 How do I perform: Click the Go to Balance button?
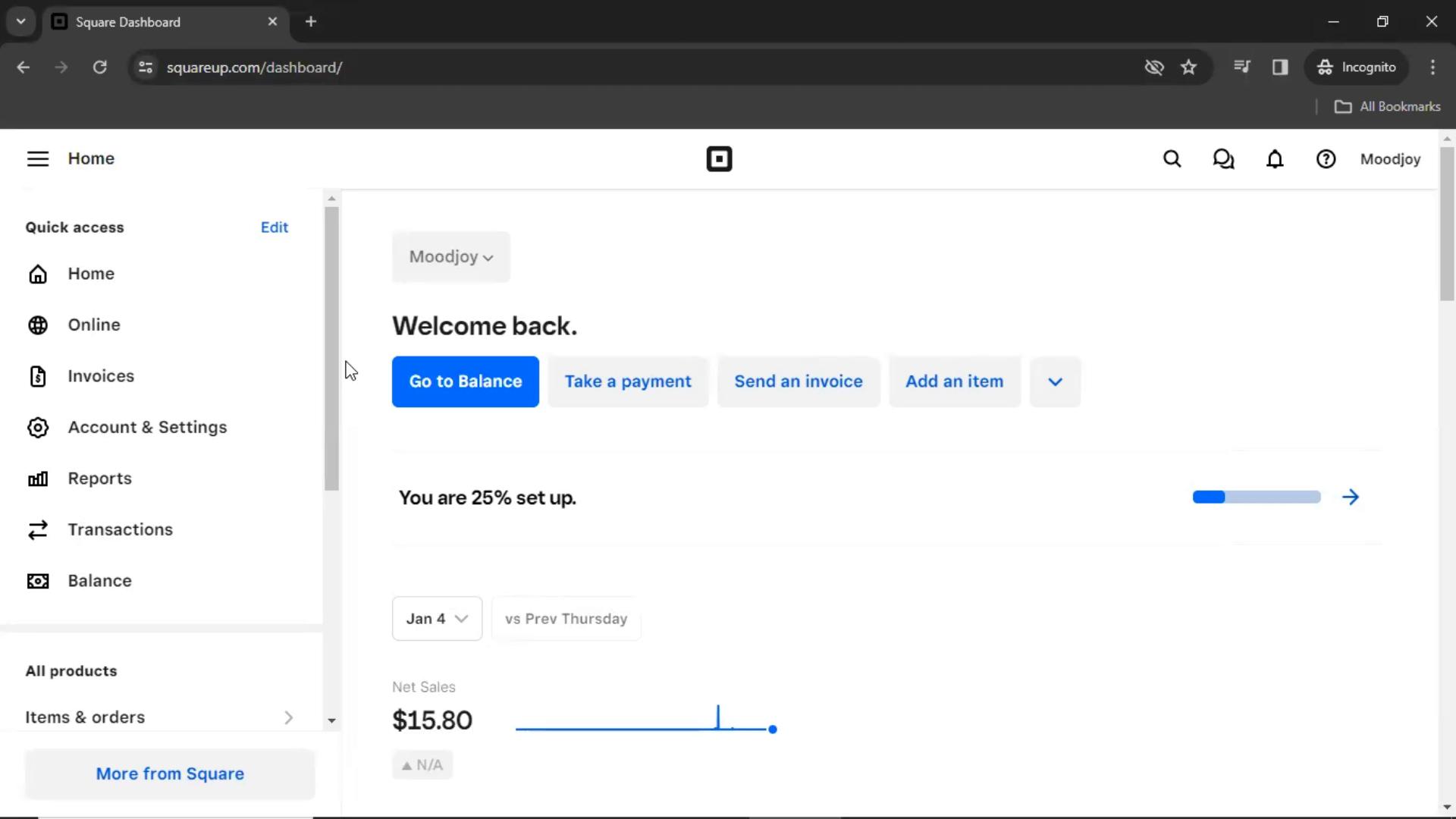tap(465, 381)
